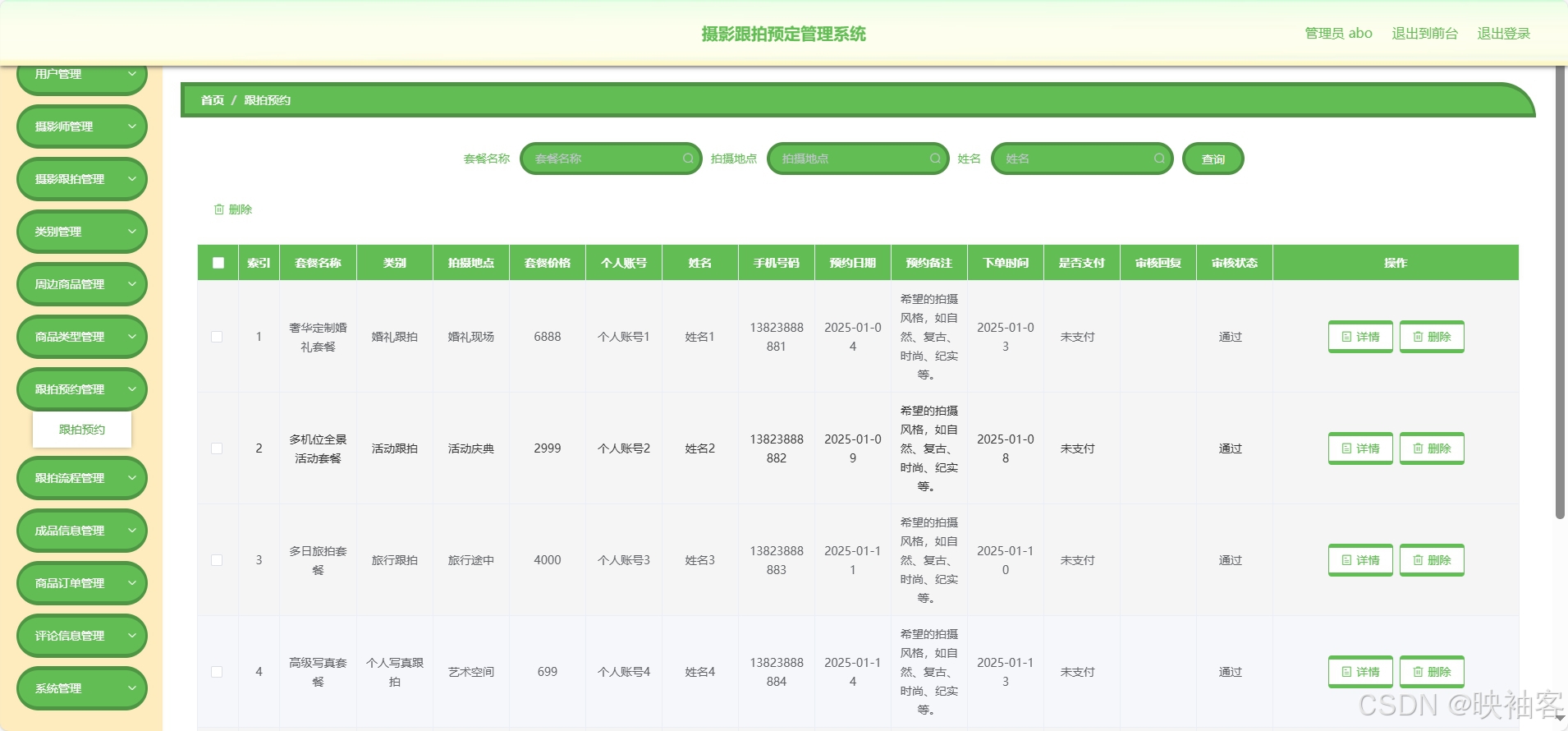The height and width of the screenshot is (731, 1568).
Task: Expand the 摄影师管理 menu chevron
Action: (x=132, y=126)
